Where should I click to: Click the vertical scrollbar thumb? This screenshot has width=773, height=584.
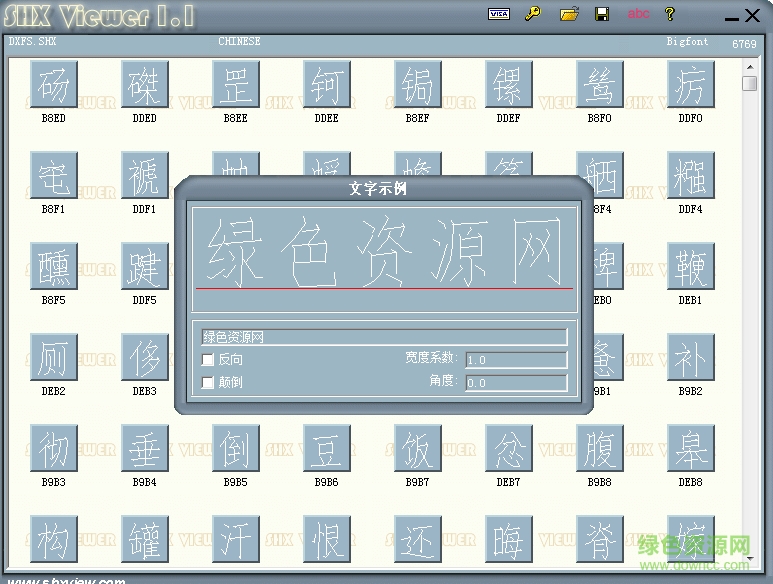(750, 83)
